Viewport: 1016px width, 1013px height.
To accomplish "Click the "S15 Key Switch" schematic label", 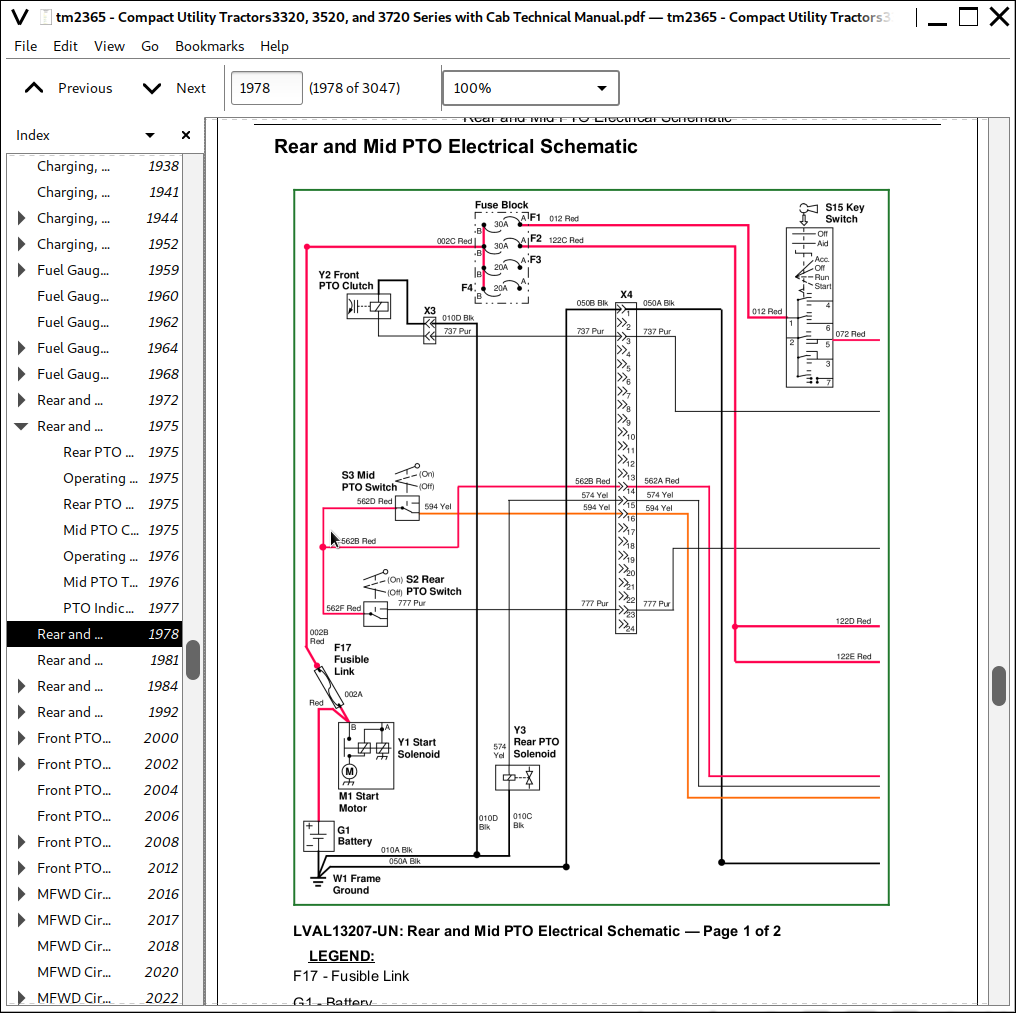I will tap(844, 213).
